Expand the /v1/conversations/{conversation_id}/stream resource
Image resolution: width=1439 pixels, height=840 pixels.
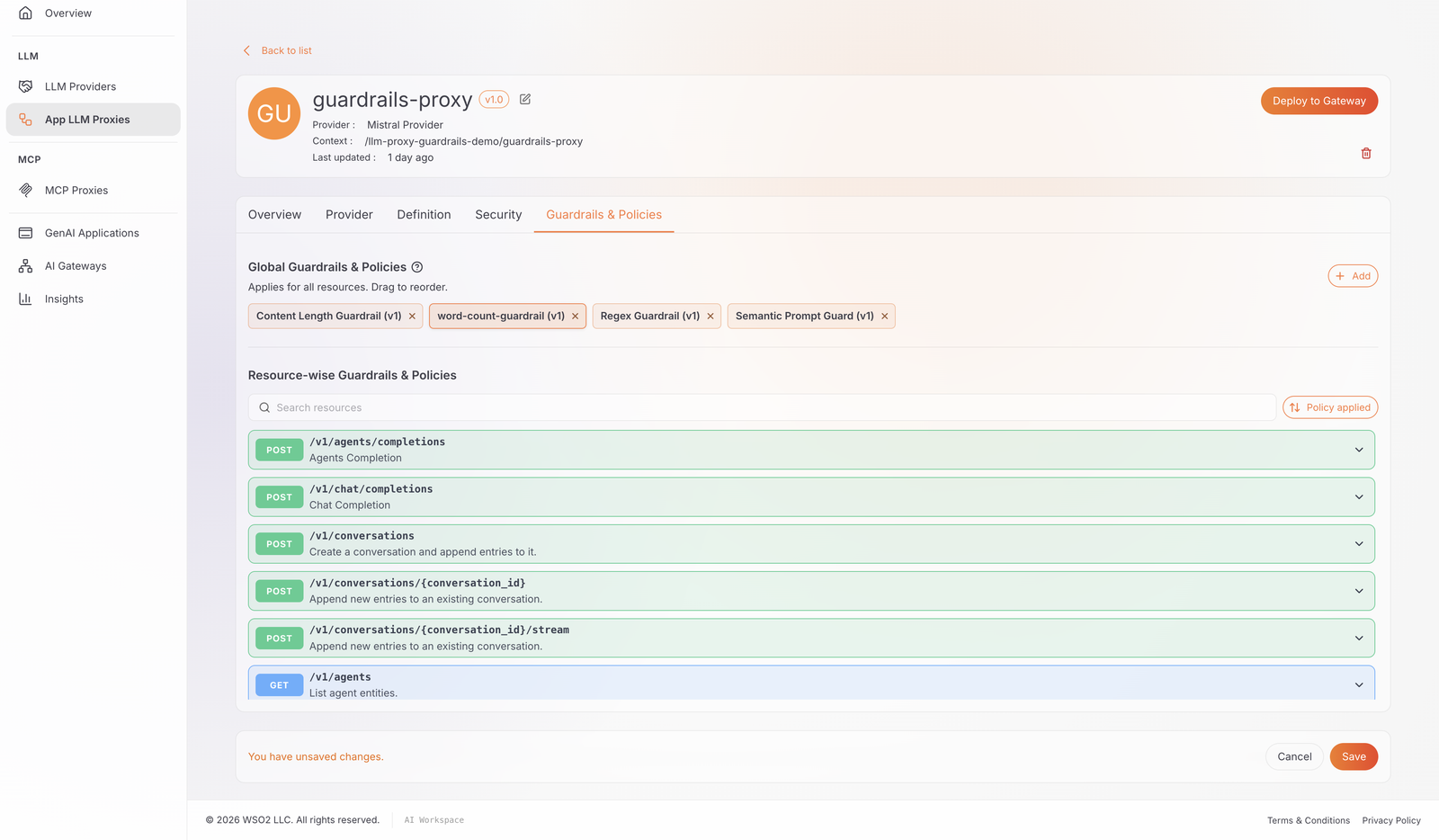[x=1359, y=638]
